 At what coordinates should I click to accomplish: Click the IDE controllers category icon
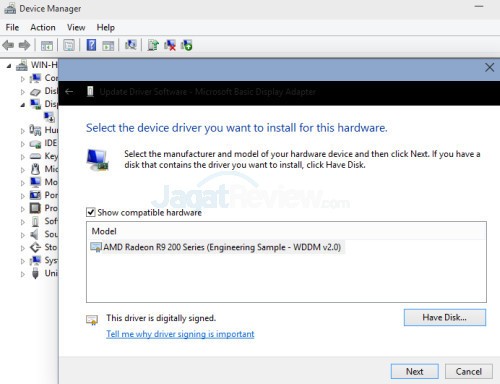35,143
